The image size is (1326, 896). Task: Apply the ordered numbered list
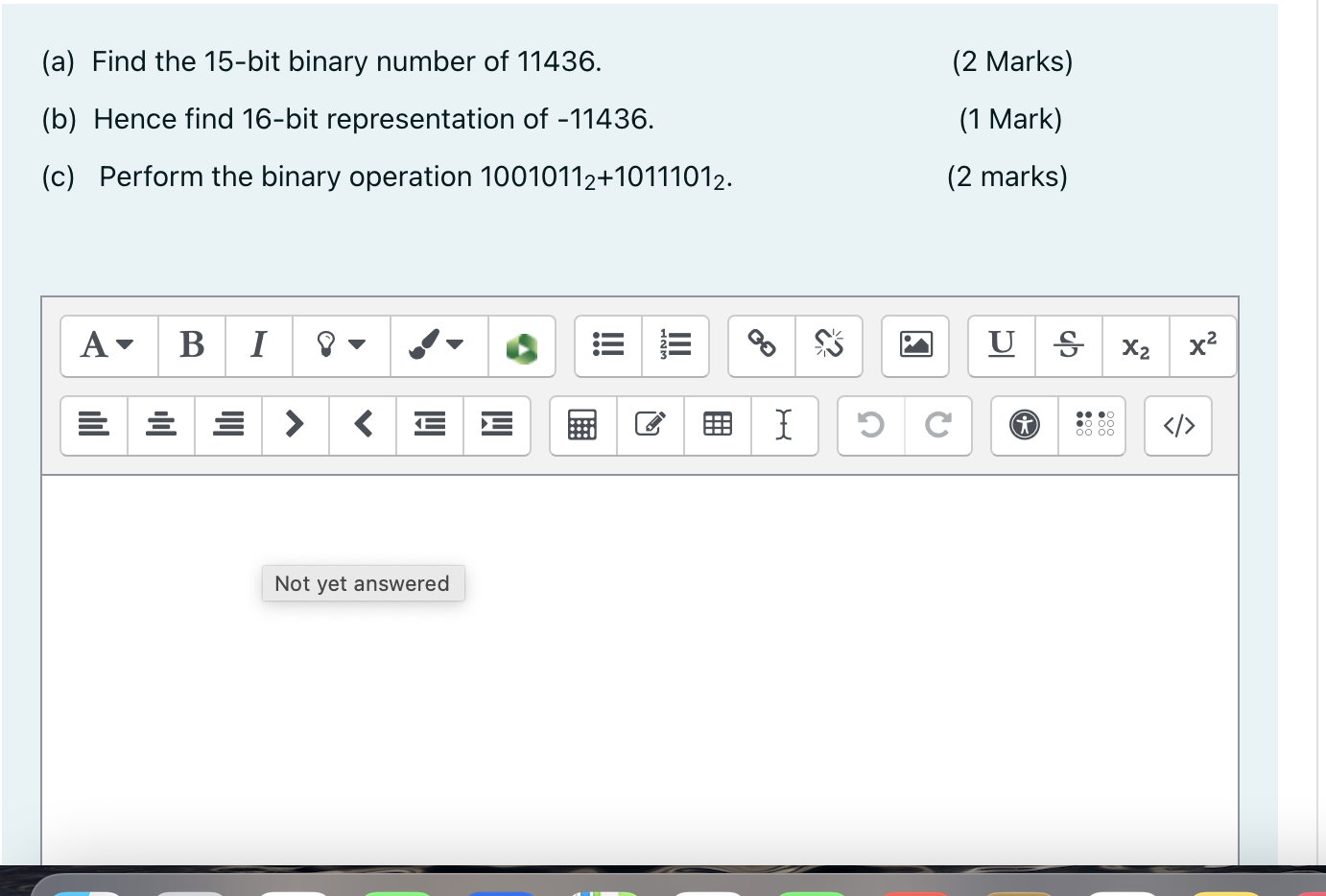tap(675, 343)
